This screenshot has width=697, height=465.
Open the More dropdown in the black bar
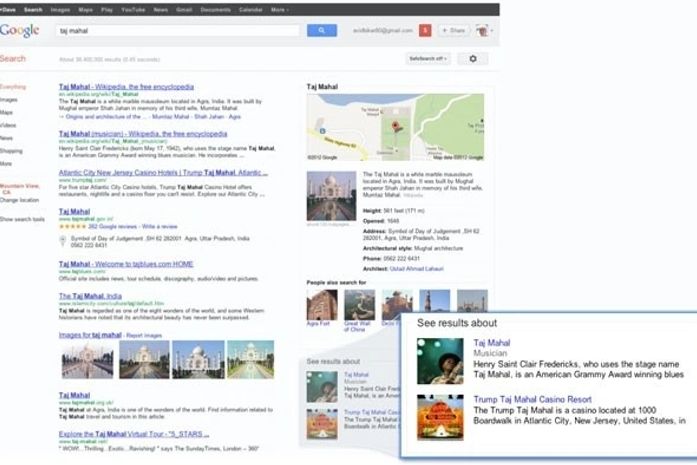click(280, 9)
